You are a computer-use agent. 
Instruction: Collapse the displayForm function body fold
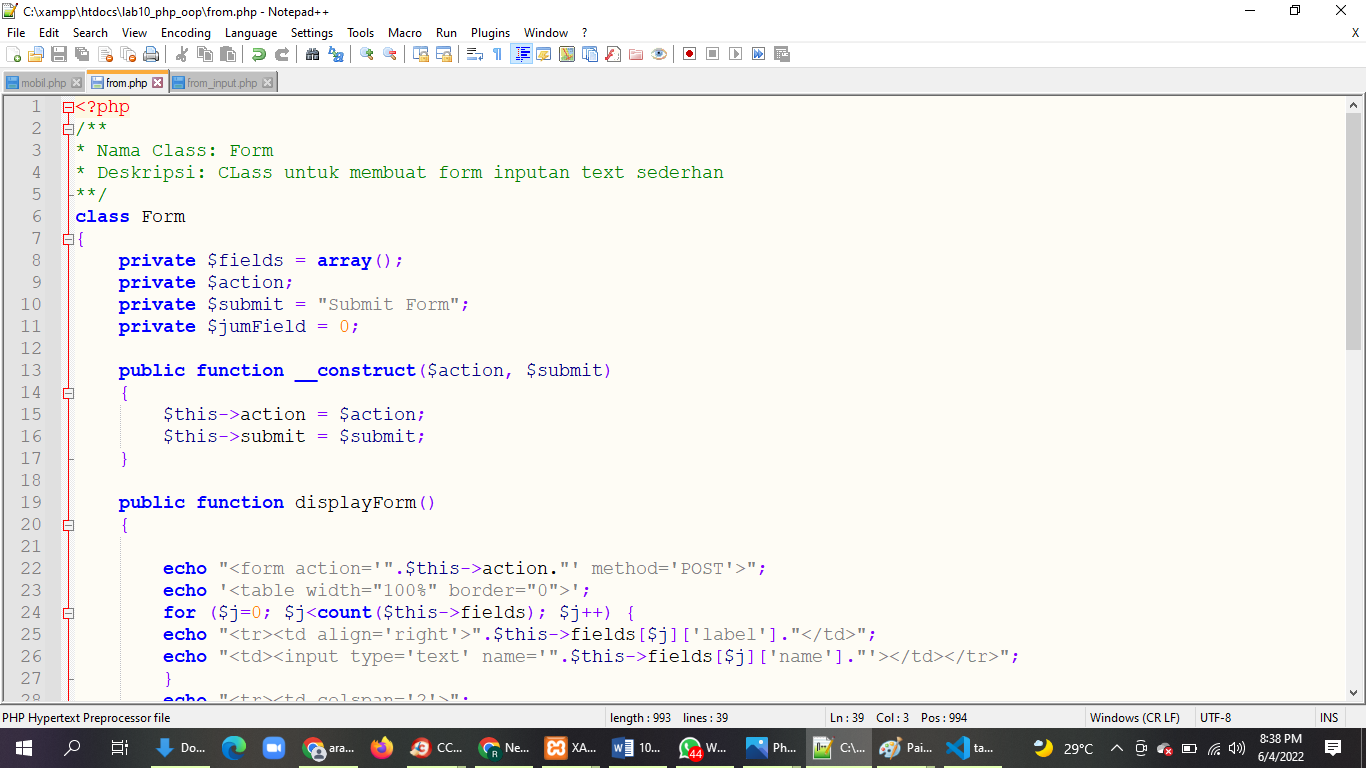67,525
